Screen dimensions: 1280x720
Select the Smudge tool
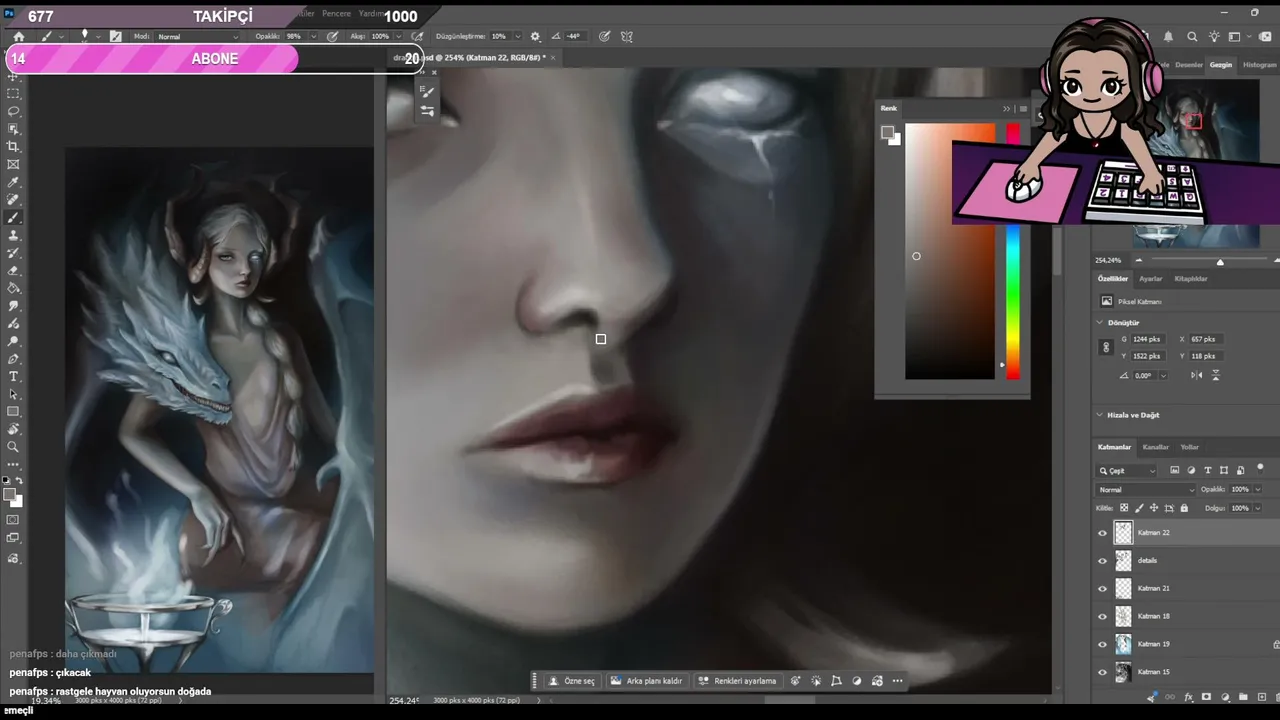13,306
